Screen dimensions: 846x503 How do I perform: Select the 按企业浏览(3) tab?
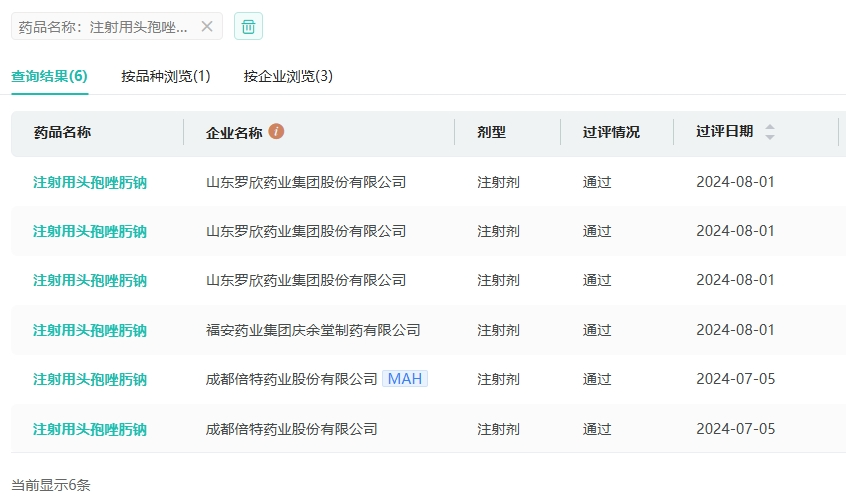click(288, 76)
